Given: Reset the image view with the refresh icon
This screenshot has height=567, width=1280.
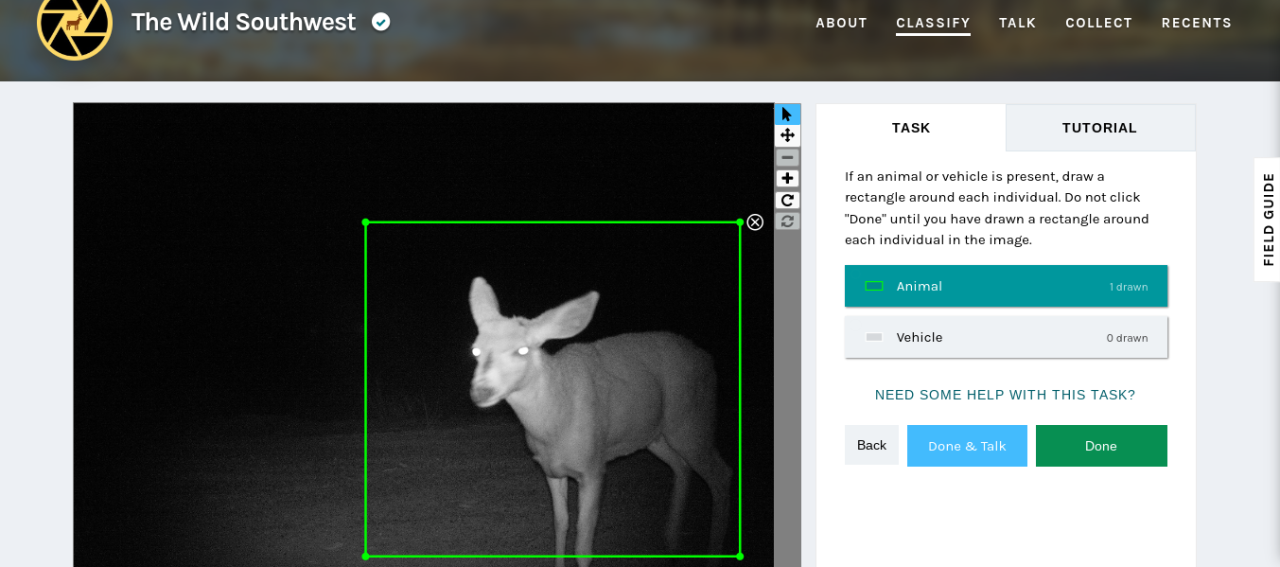Looking at the screenshot, I should click(x=787, y=221).
